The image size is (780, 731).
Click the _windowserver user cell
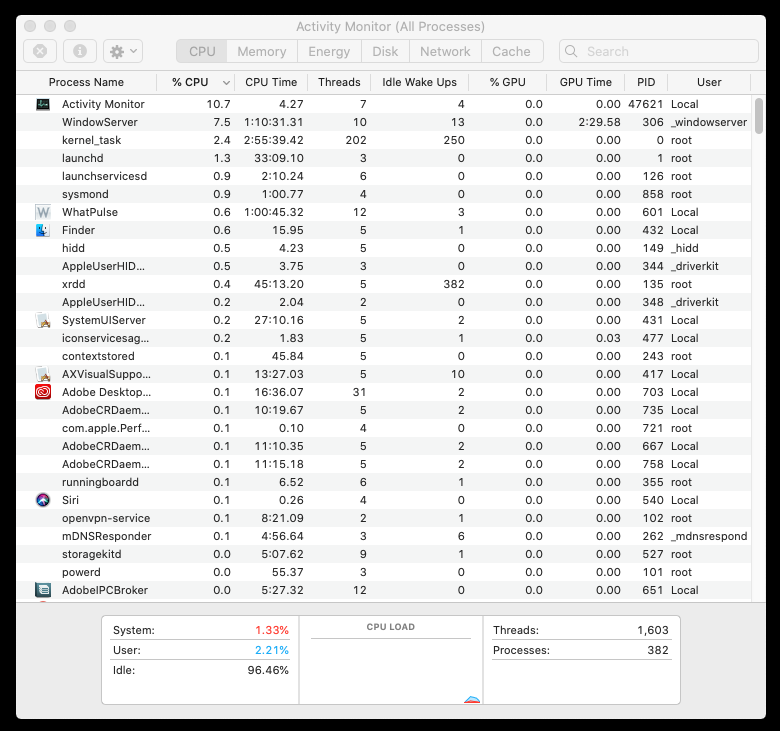709,122
